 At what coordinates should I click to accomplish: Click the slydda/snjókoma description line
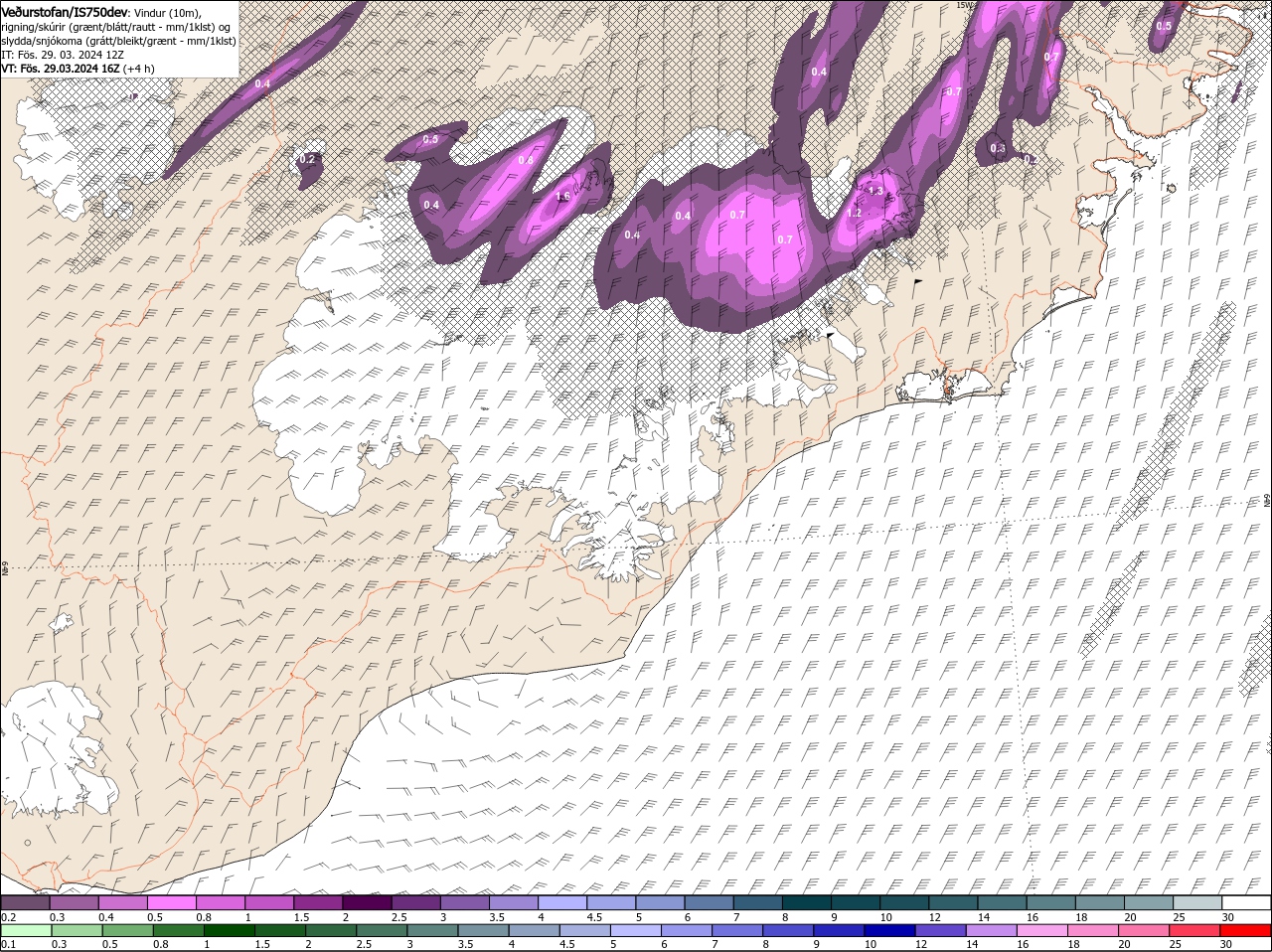118,41
